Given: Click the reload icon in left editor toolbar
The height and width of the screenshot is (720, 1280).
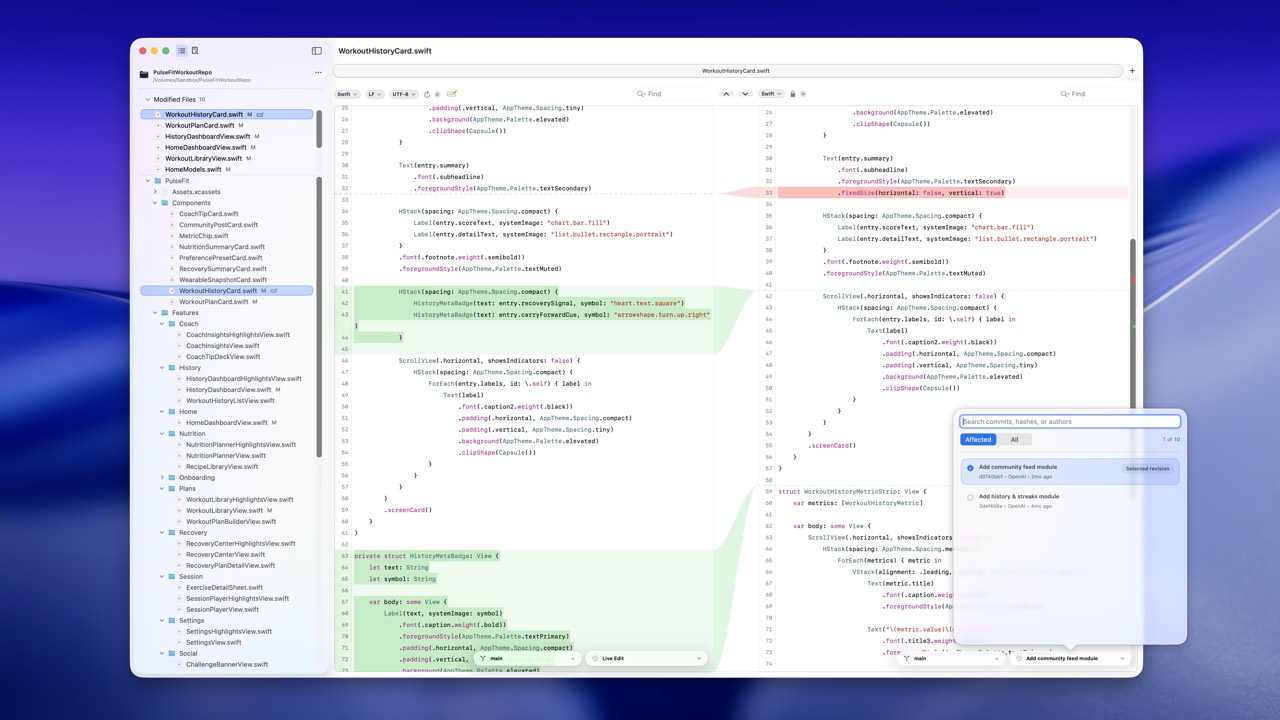Looking at the screenshot, I should click(x=427, y=94).
